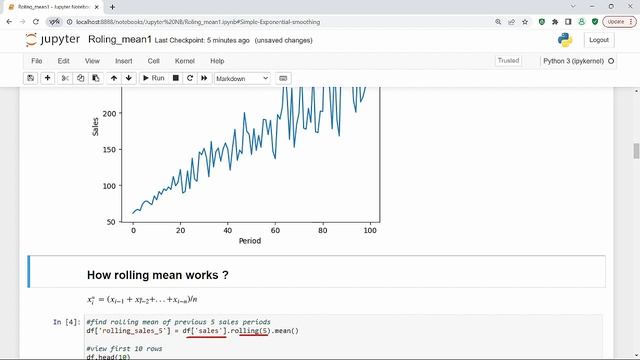Open the Extensions puzzle icon
The image size is (640, 360).
tap(555, 22)
